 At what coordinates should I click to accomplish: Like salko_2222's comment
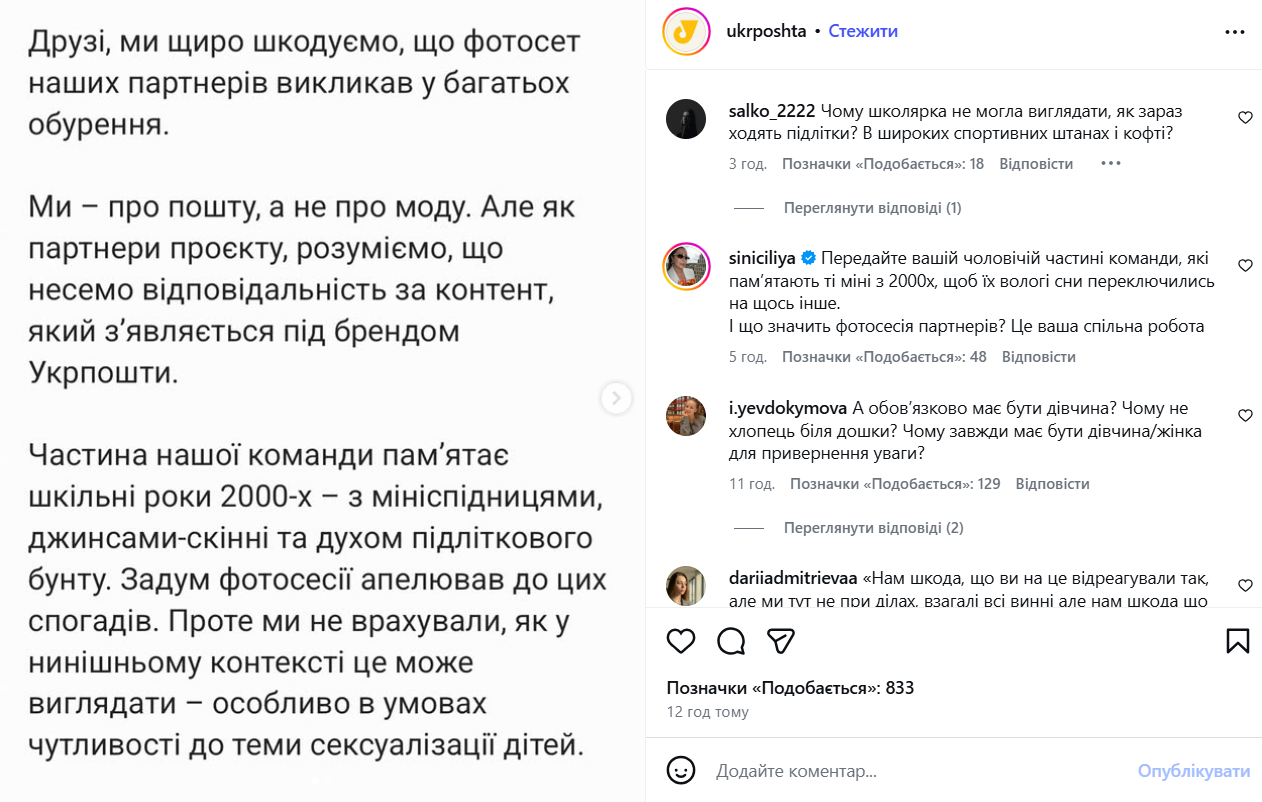click(1245, 118)
